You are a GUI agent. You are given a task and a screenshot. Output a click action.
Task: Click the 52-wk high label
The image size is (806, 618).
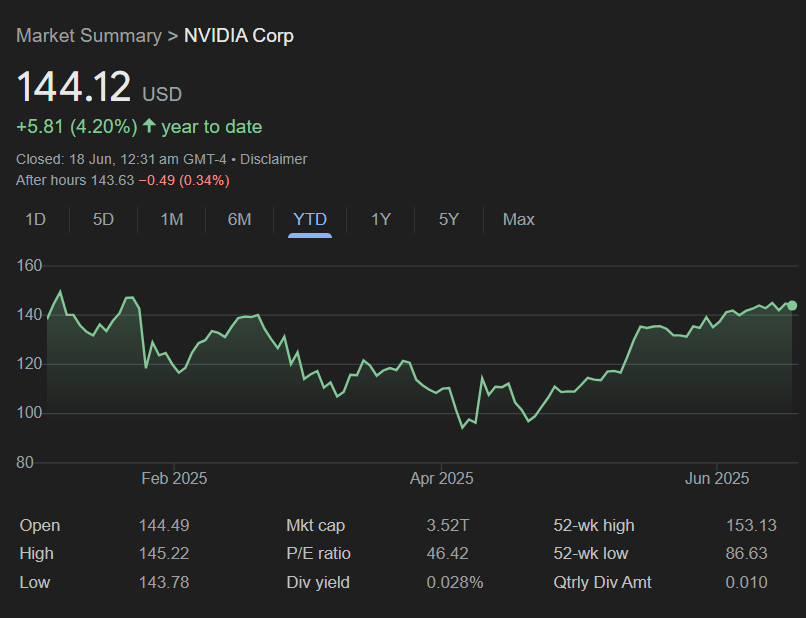594,525
